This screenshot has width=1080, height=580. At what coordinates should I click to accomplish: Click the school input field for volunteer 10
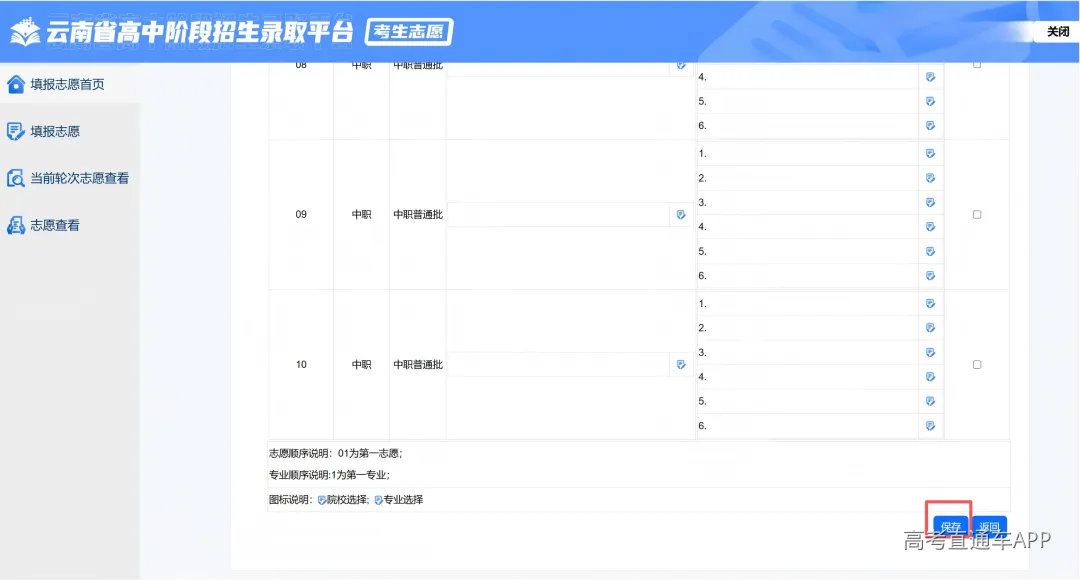tap(559, 364)
